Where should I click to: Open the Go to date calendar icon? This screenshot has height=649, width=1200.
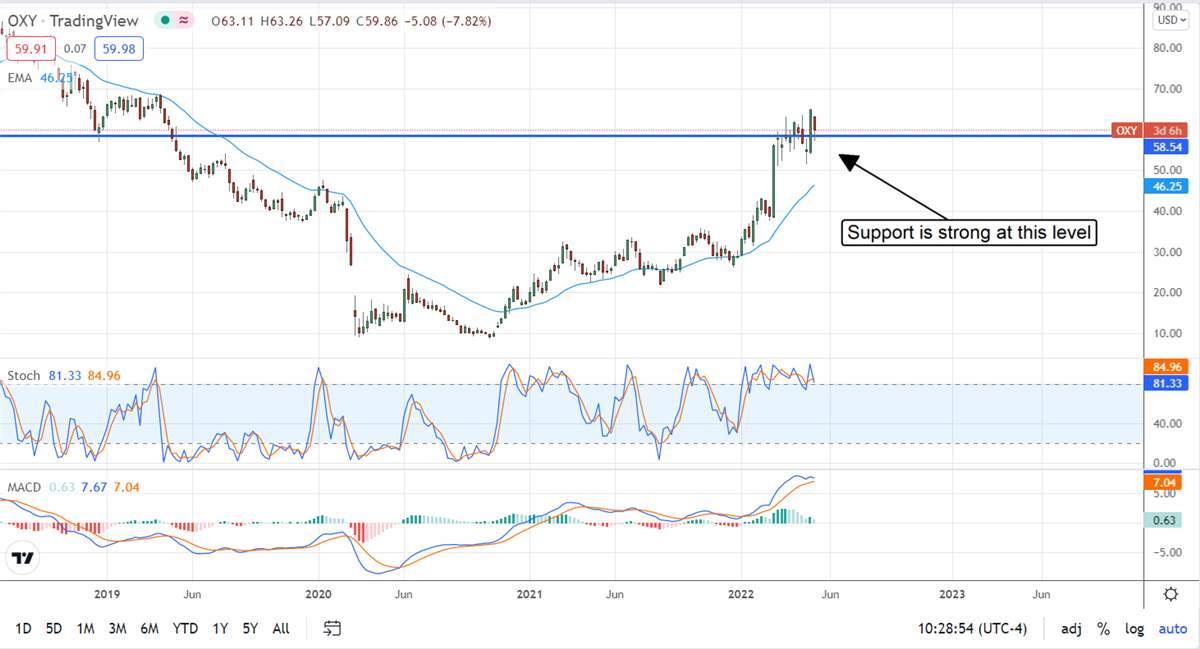[x=332, y=629]
